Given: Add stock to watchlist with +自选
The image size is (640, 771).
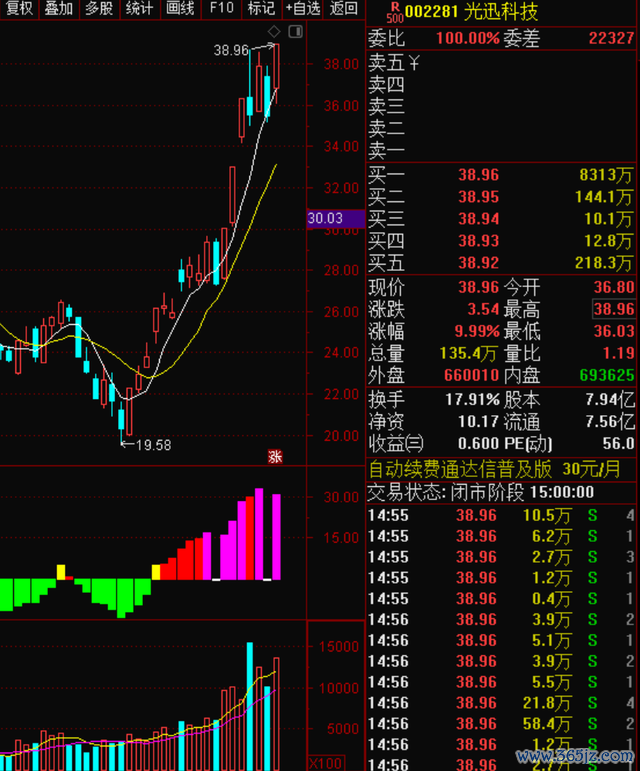Looking at the screenshot, I should [303, 9].
